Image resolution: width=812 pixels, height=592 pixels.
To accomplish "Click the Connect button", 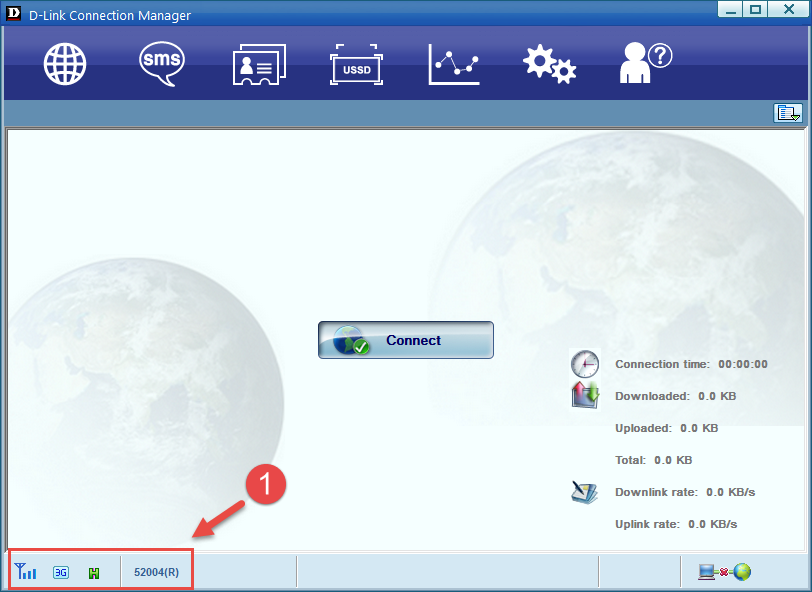I will [405, 340].
